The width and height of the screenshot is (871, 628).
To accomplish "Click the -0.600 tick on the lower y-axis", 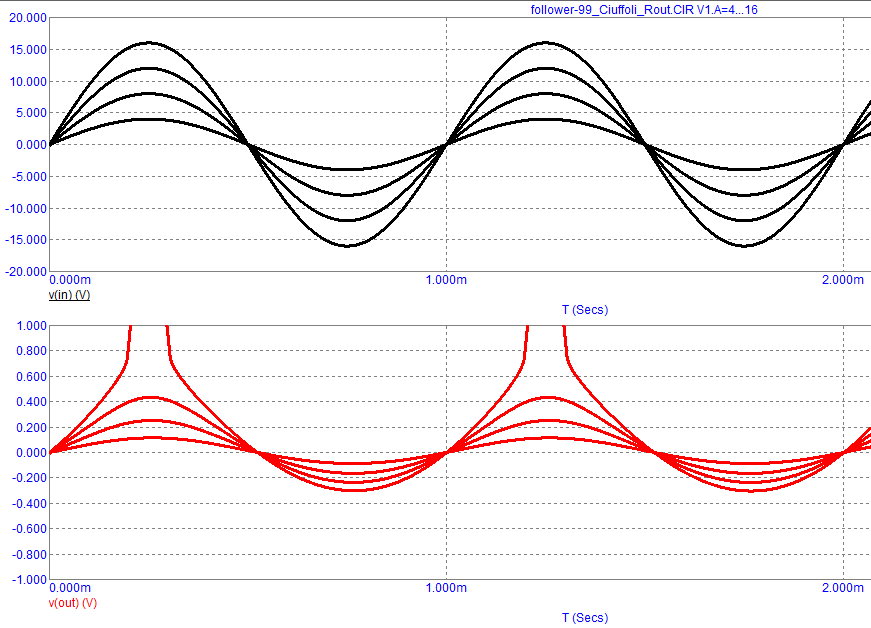I will (29, 529).
